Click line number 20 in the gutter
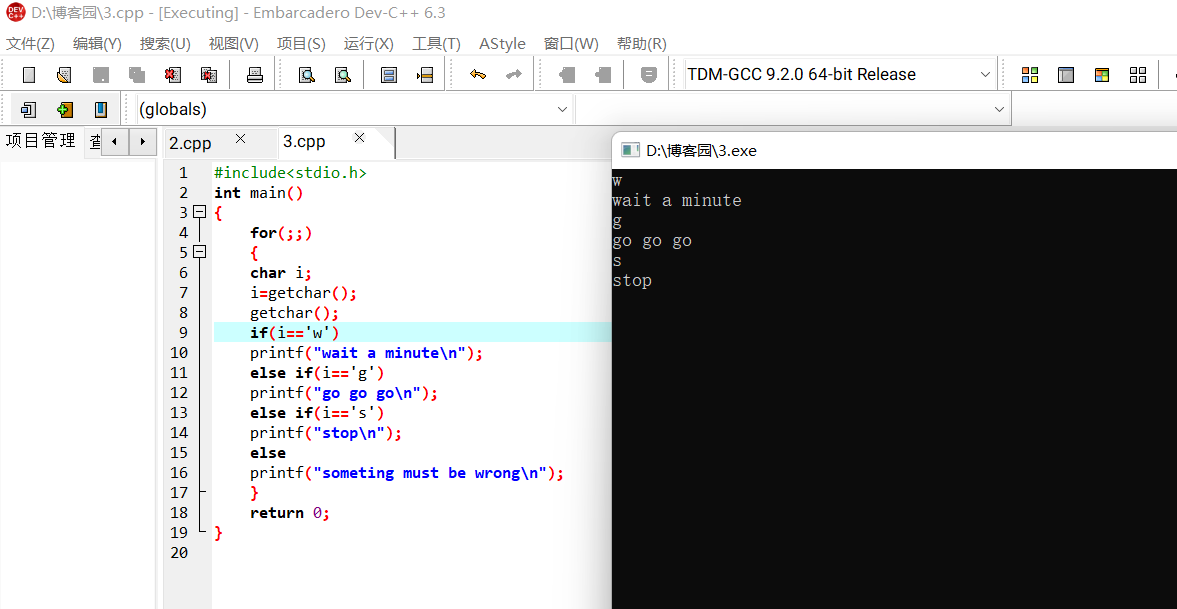Viewport: 1177px width, 609px height. tap(179, 553)
